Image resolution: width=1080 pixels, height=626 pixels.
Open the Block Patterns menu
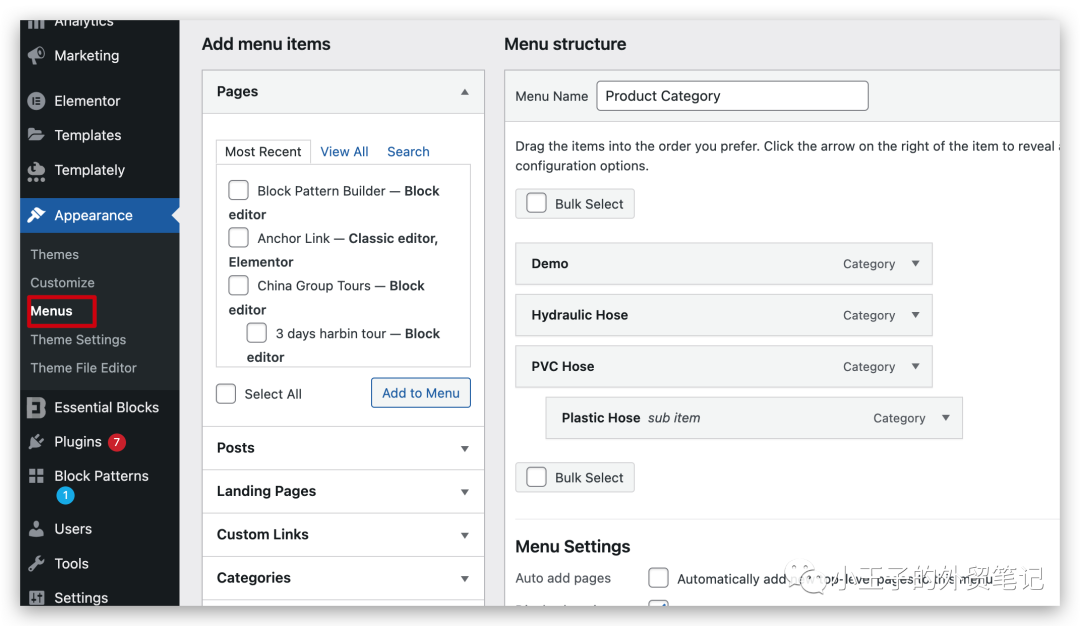(x=101, y=476)
